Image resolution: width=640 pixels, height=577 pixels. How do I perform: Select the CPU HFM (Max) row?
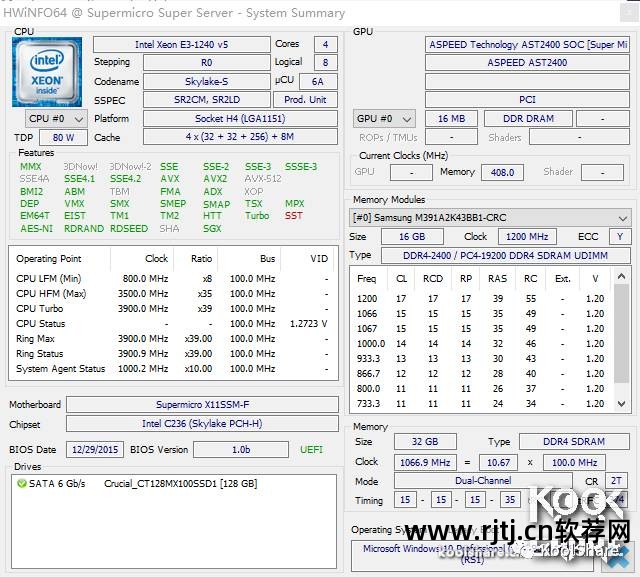pyautogui.click(x=172, y=294)
